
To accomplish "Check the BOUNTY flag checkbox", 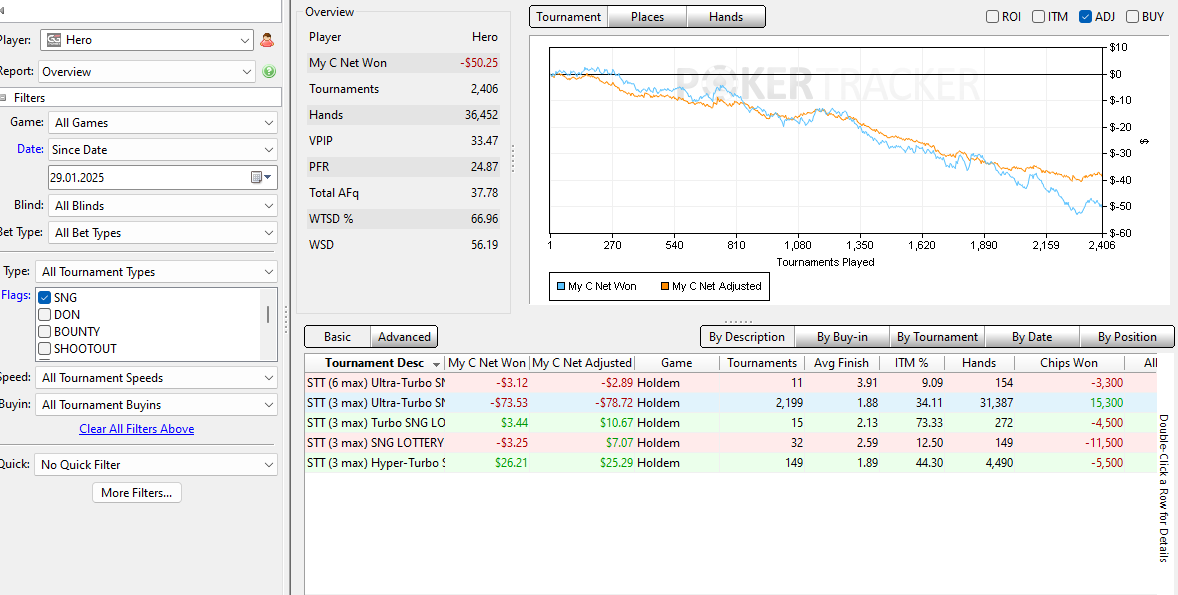I will [44, 332].
